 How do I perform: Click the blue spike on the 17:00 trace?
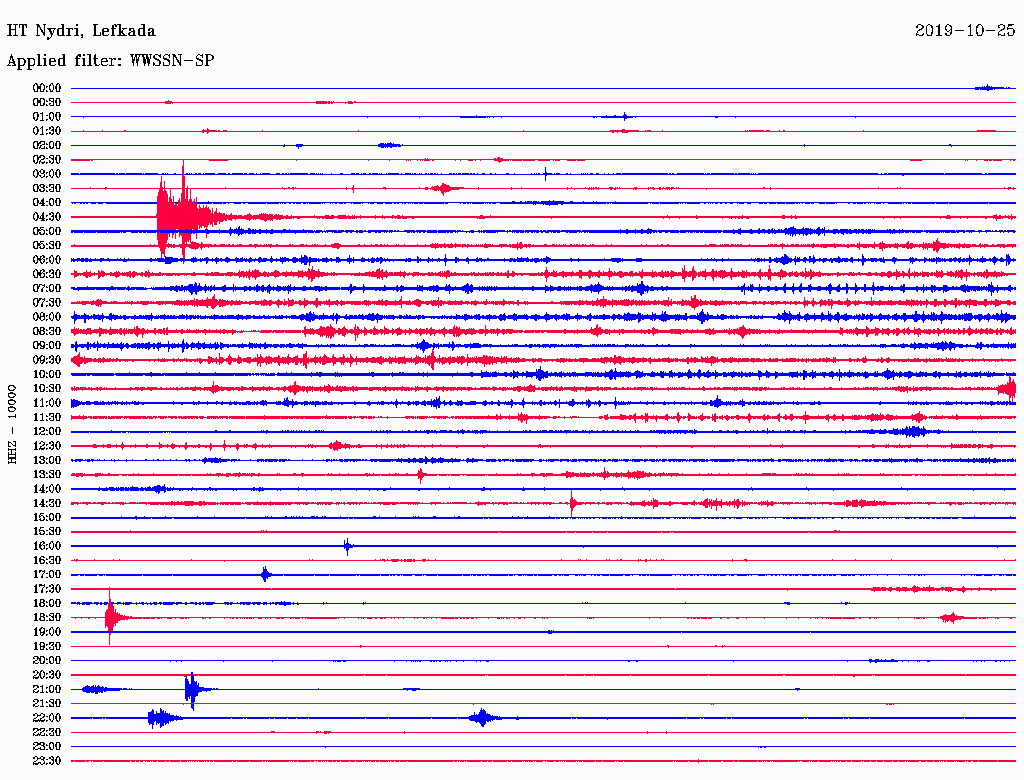pos(265,575)
